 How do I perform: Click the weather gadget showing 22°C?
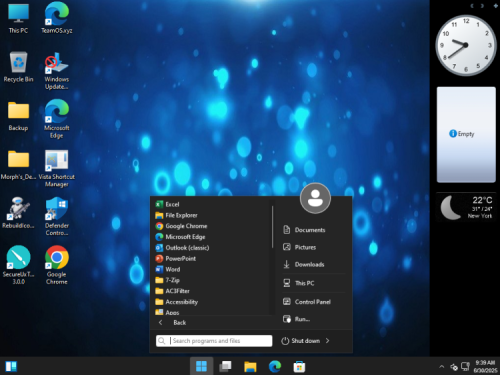tap(466, 207)
